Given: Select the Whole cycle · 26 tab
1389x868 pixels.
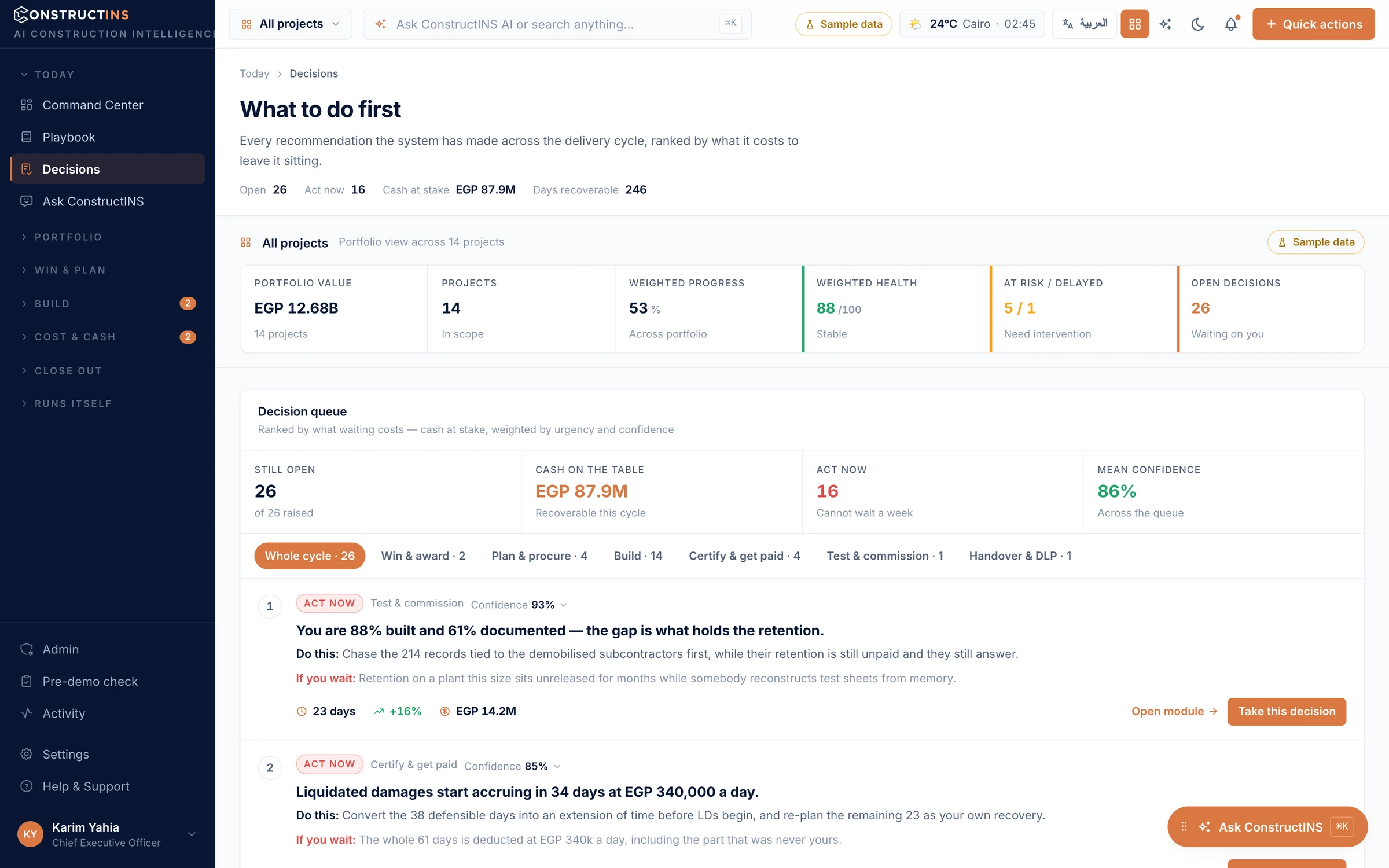Looking at the screenshot, I should 310,556.
